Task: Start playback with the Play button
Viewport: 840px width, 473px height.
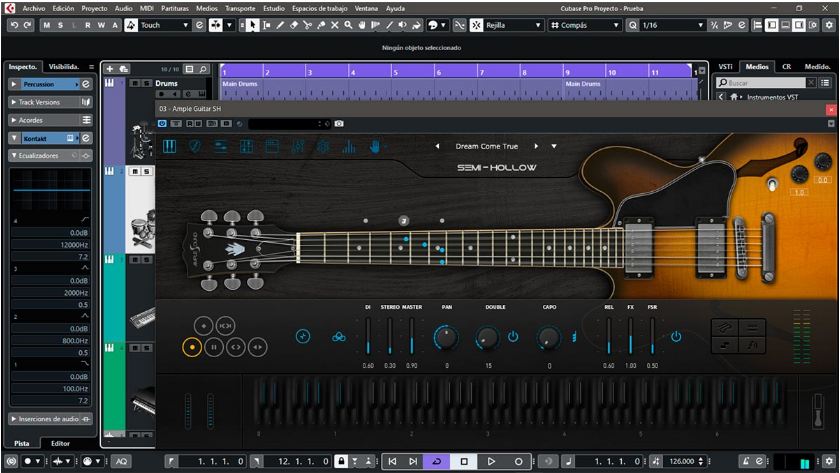Action: 491,461
